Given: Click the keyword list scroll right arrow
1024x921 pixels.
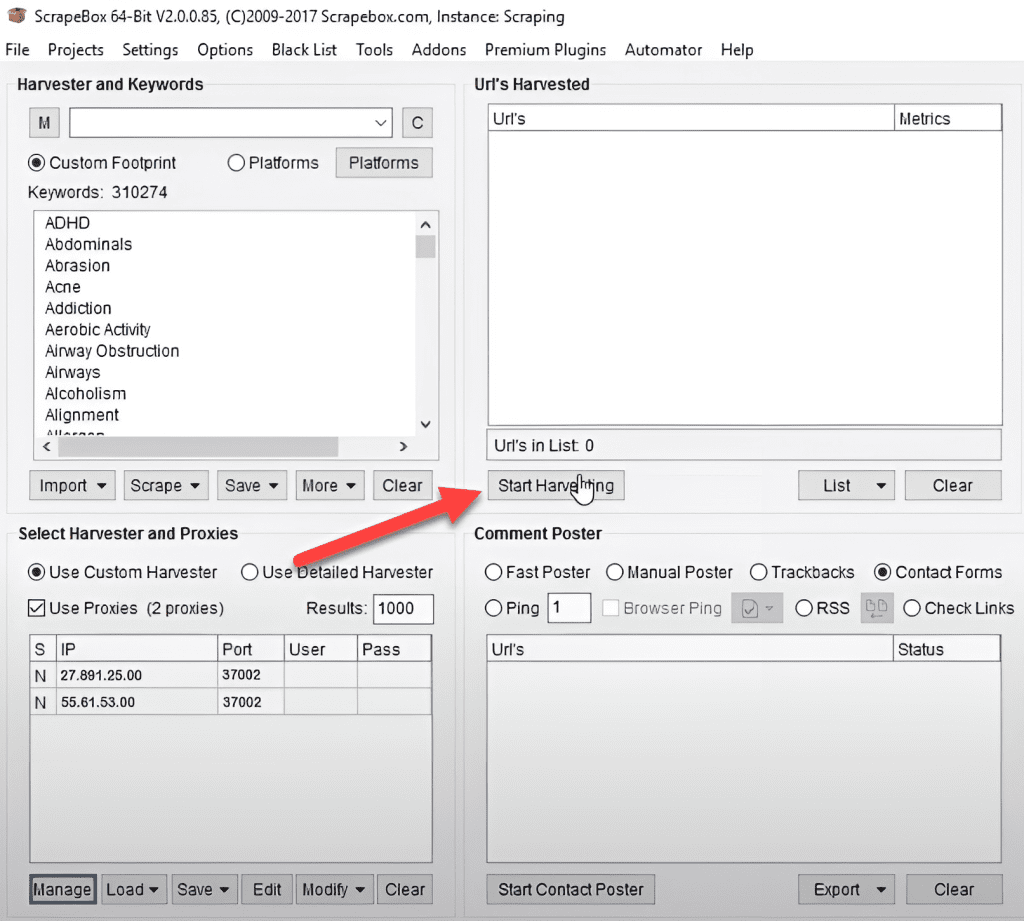Looking at the screenshot, I should tap(403, 447).
